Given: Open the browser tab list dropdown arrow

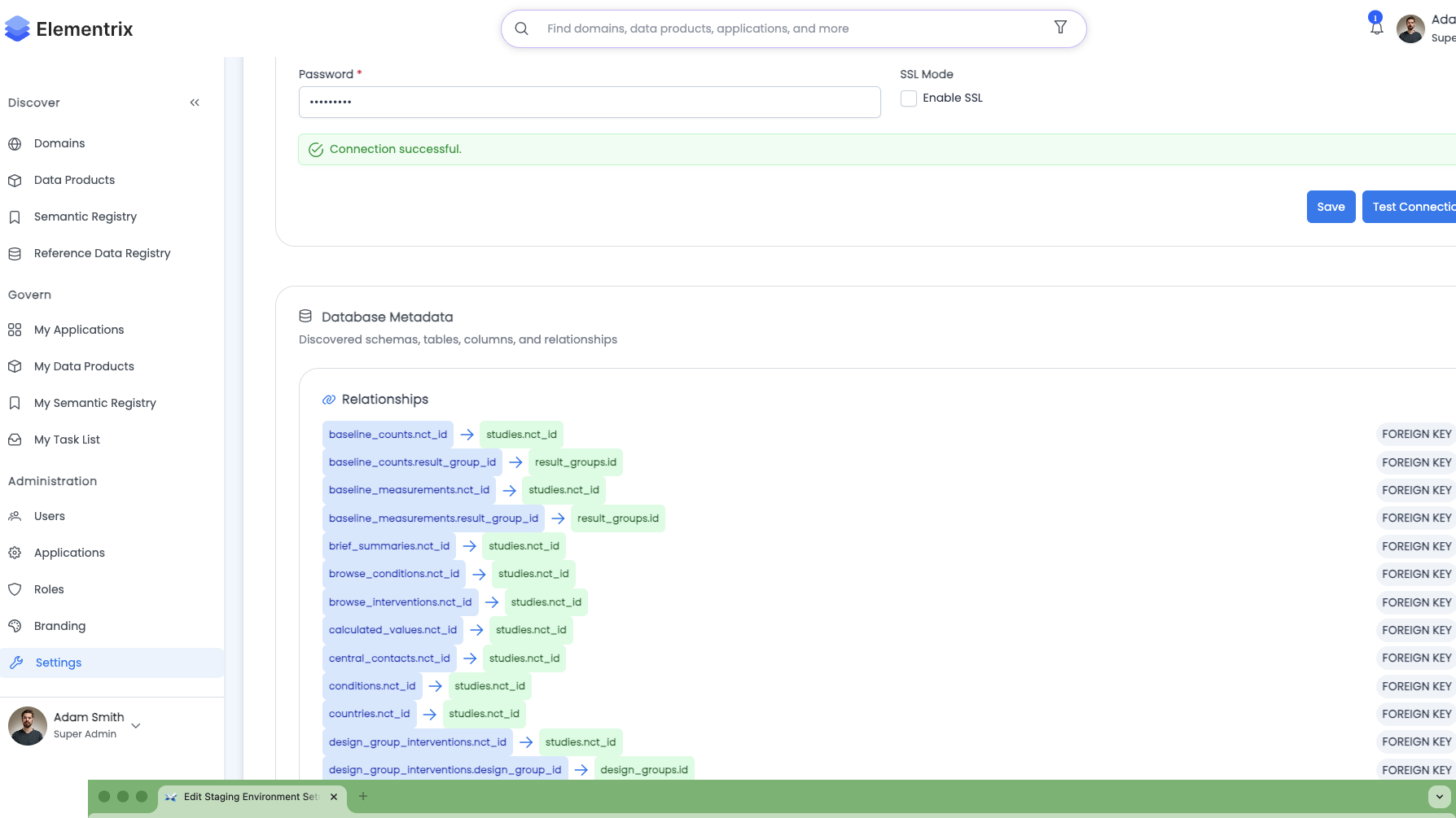Looking at the screenshot, I should coord(1439,797).
